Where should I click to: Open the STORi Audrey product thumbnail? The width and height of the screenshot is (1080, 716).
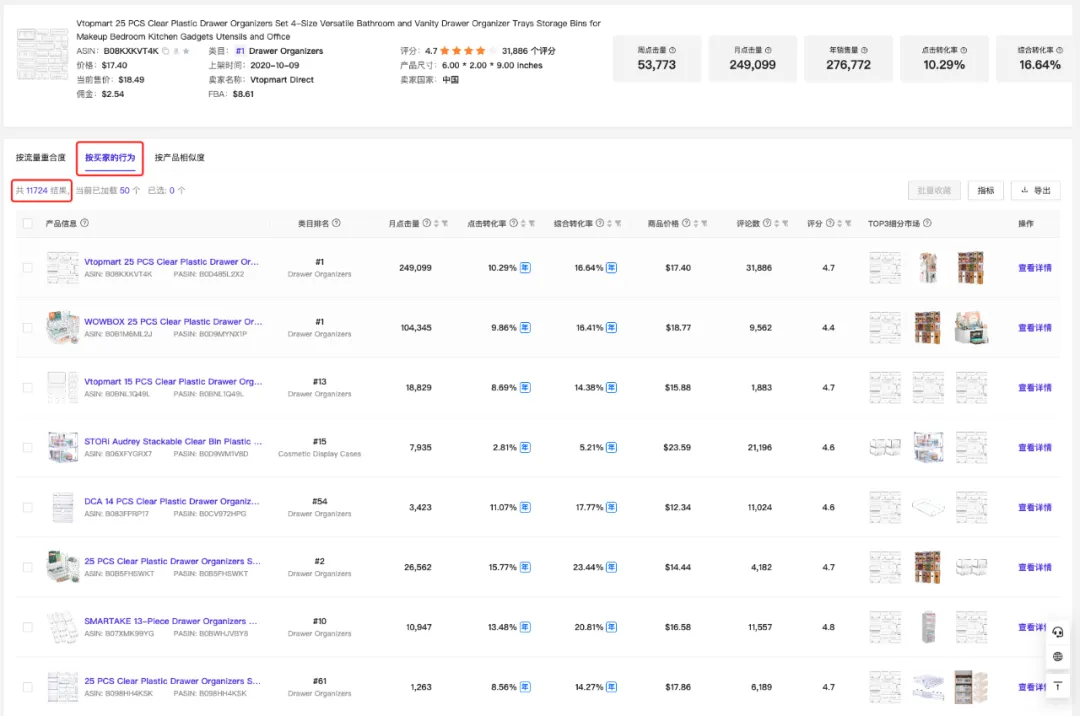tap(63, 448)
